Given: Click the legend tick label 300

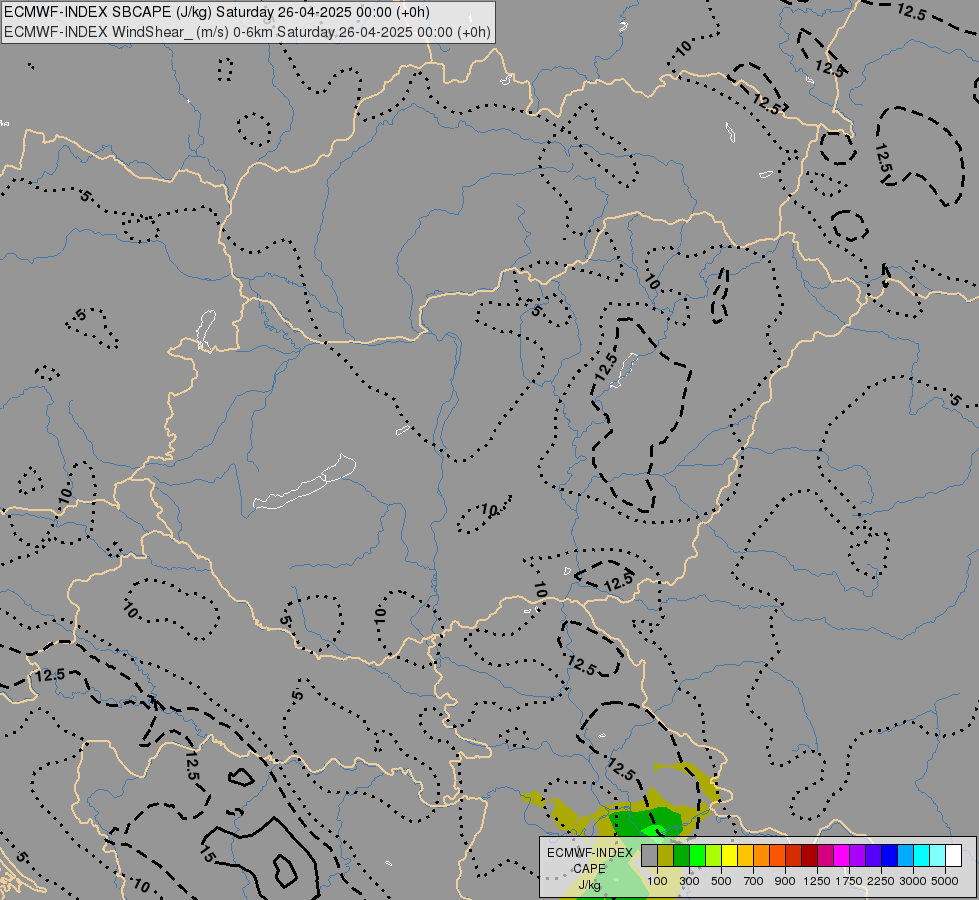Looking at the screenshot, I should click(x=689, y=881).
